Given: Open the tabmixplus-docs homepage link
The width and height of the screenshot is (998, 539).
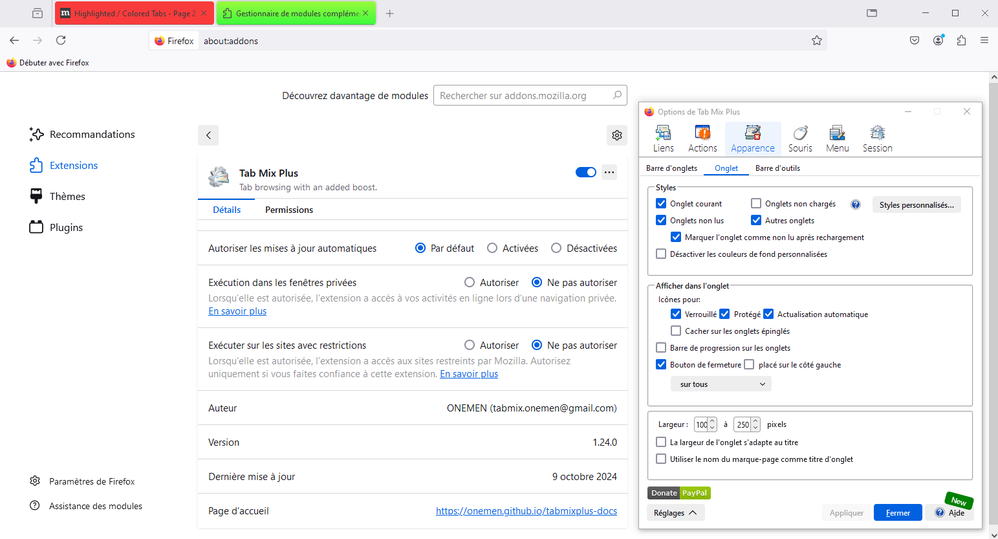Looking at the screenshot, I should [526, 510].
